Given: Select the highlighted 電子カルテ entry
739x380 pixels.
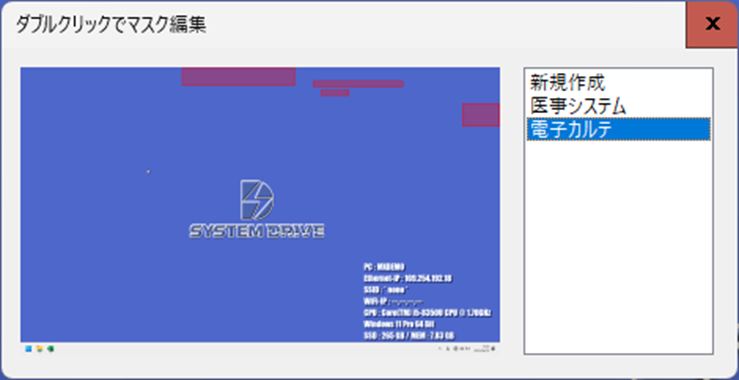Looking at the screenshot, I should [618, 130].
